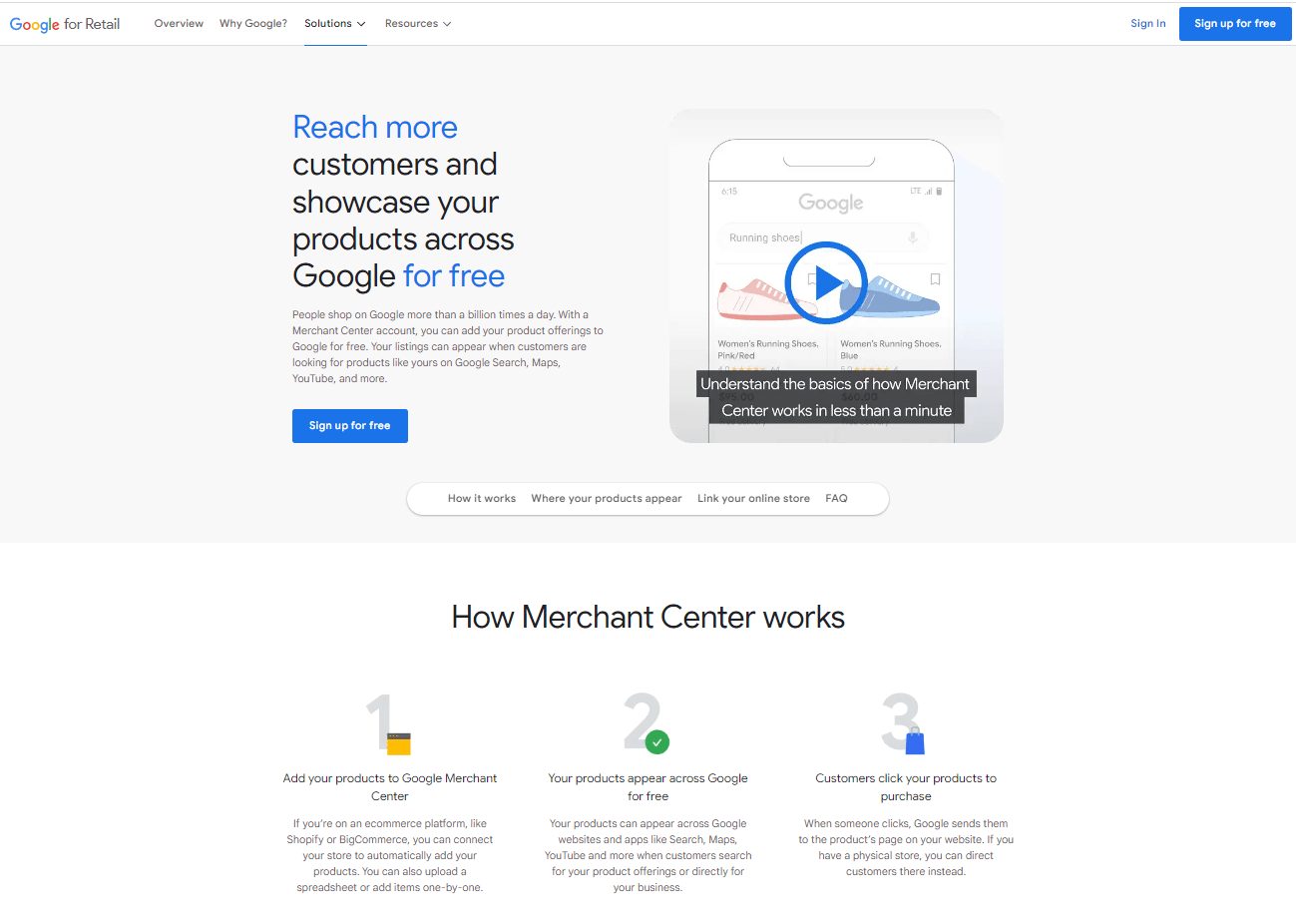Screen dimensions: 1296x924
Task: Click the 'Reach more' headline text
Action: (x=375, y=128)
